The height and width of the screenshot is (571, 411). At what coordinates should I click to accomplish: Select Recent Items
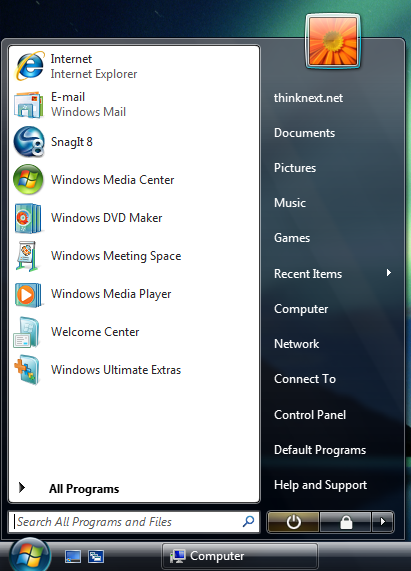308,274
